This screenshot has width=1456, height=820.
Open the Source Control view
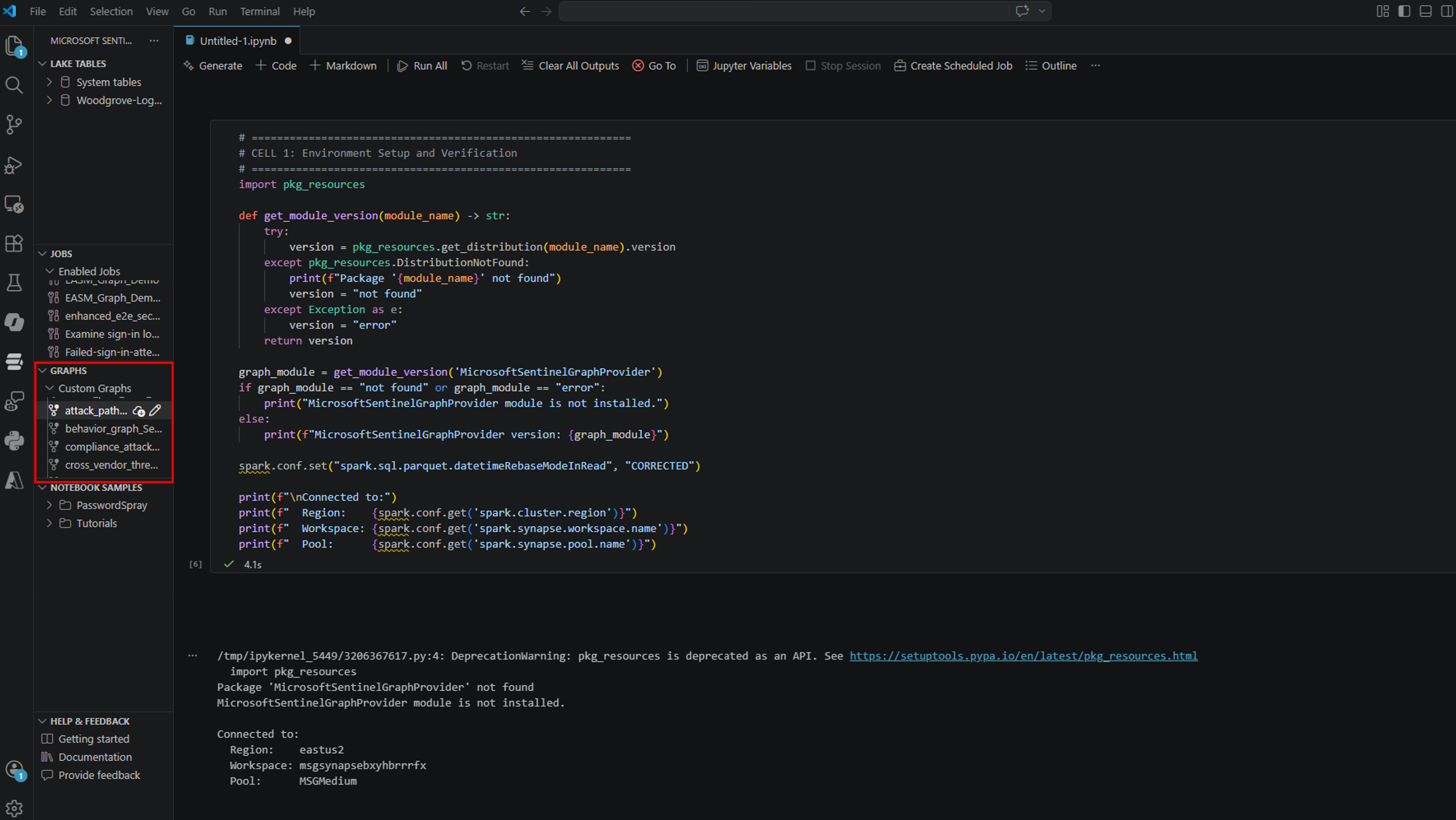pos(14,124)
